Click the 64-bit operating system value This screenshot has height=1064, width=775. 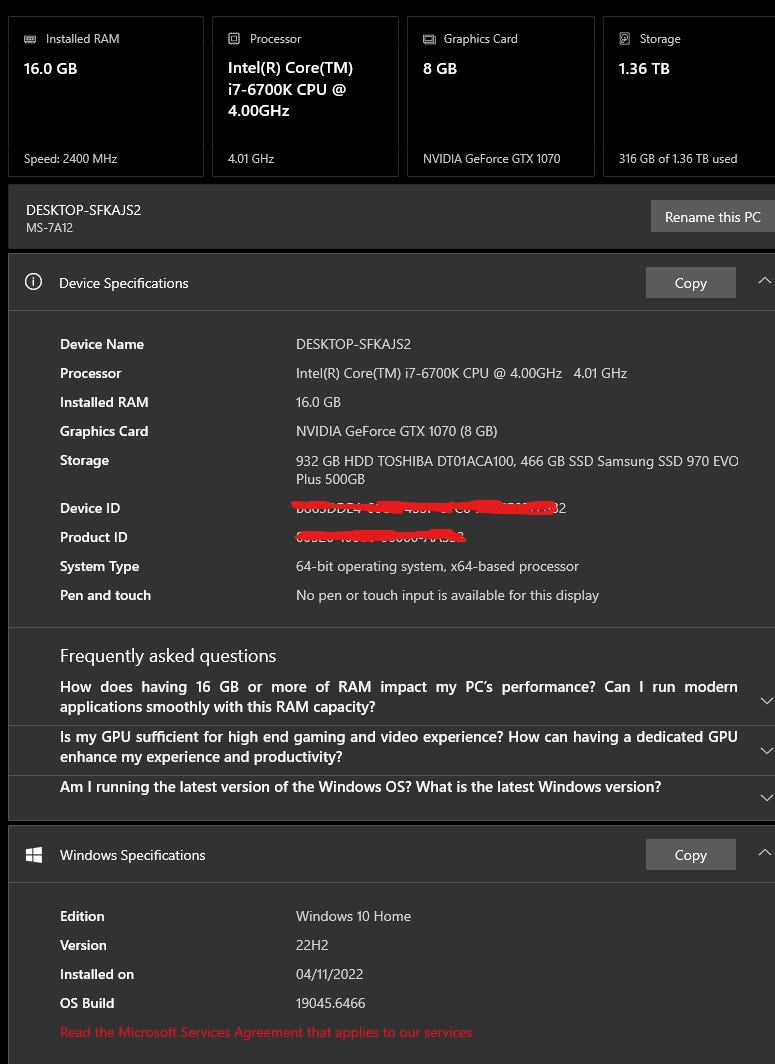[437, 566]
